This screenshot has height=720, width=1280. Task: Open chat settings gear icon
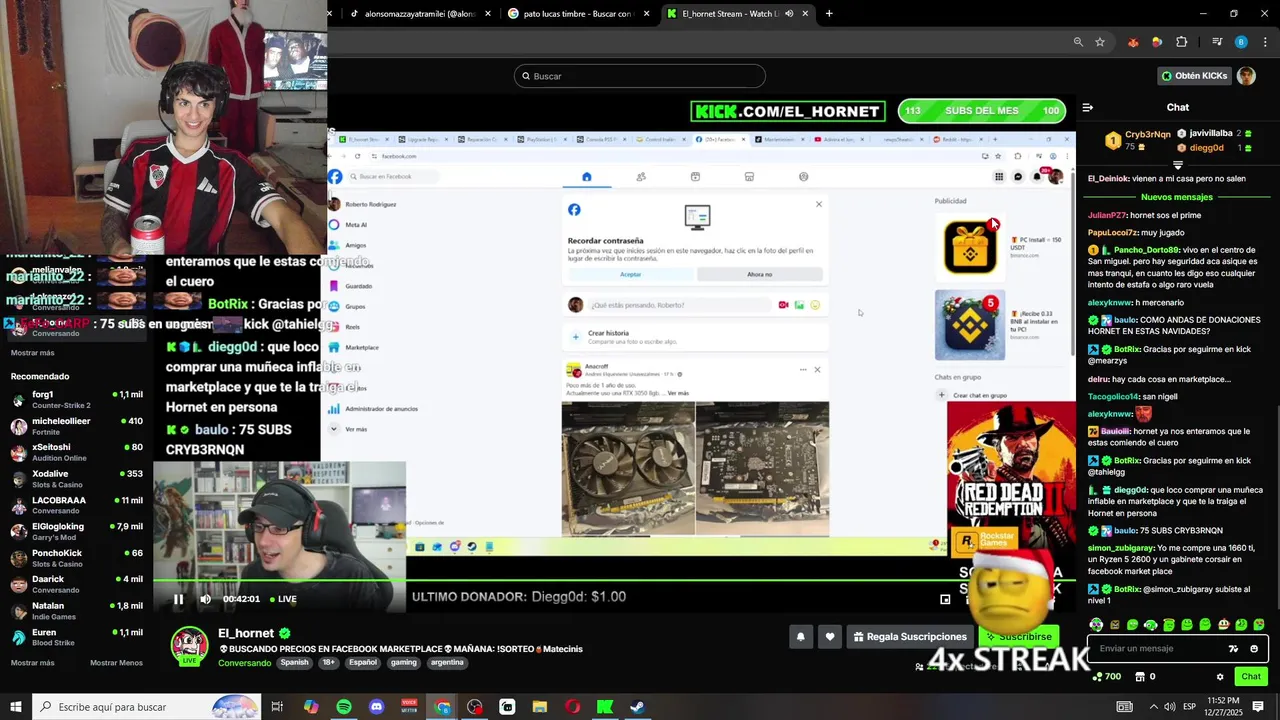(1220, 677)
